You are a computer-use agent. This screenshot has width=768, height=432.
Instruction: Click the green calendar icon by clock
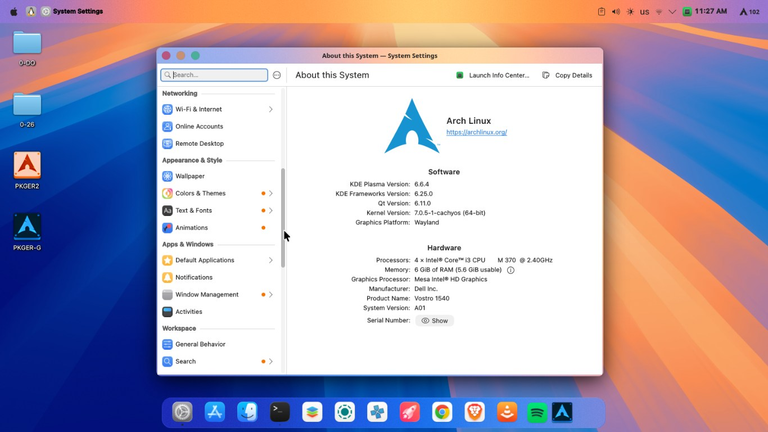point(687,12)
